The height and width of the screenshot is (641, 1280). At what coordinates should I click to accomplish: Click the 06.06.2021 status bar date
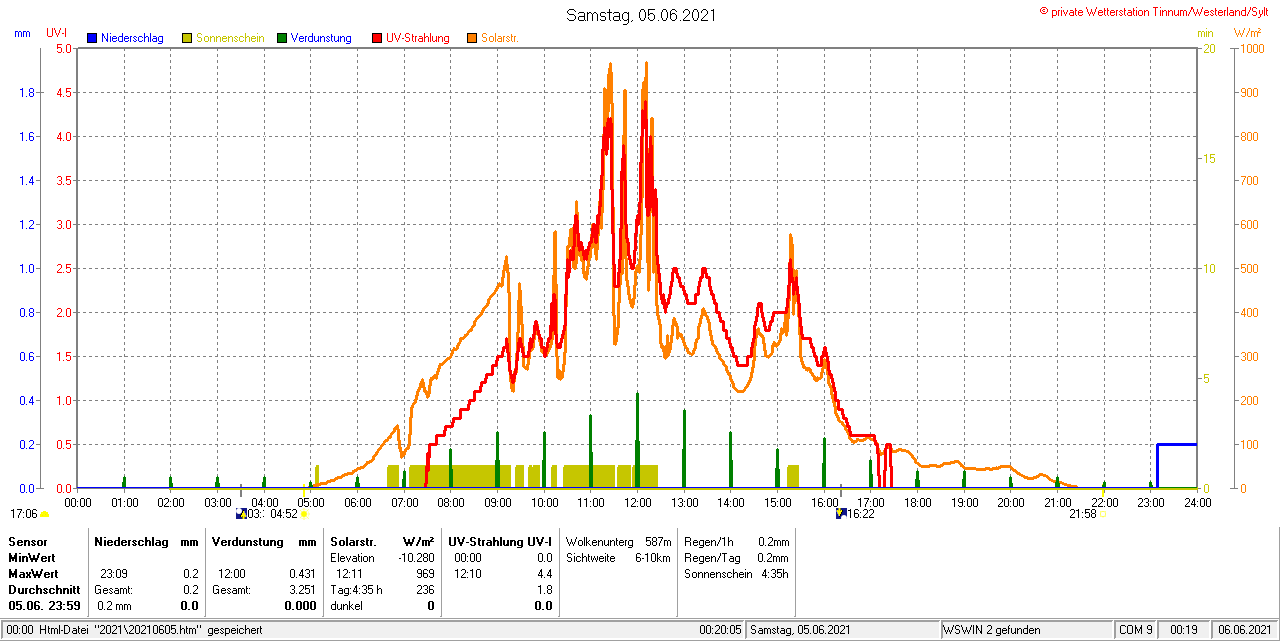pos(1243,630)
